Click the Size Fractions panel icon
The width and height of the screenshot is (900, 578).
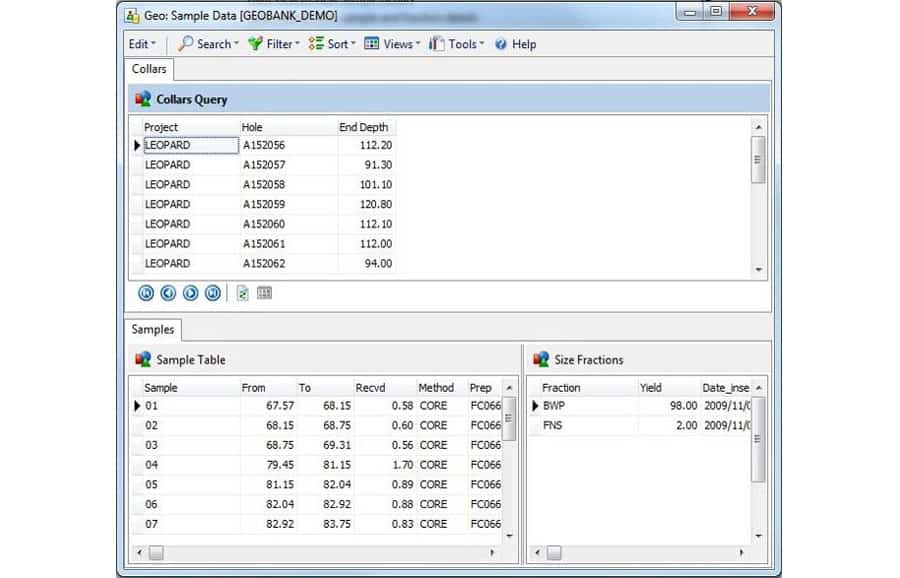(x=543, y=360)
